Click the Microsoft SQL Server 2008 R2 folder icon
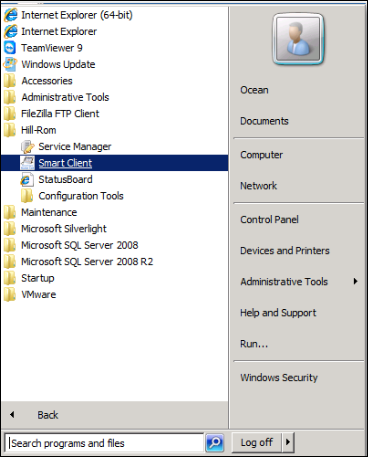Image resolution: width=368 pixels, height=457 pixels. coord(10,261)
